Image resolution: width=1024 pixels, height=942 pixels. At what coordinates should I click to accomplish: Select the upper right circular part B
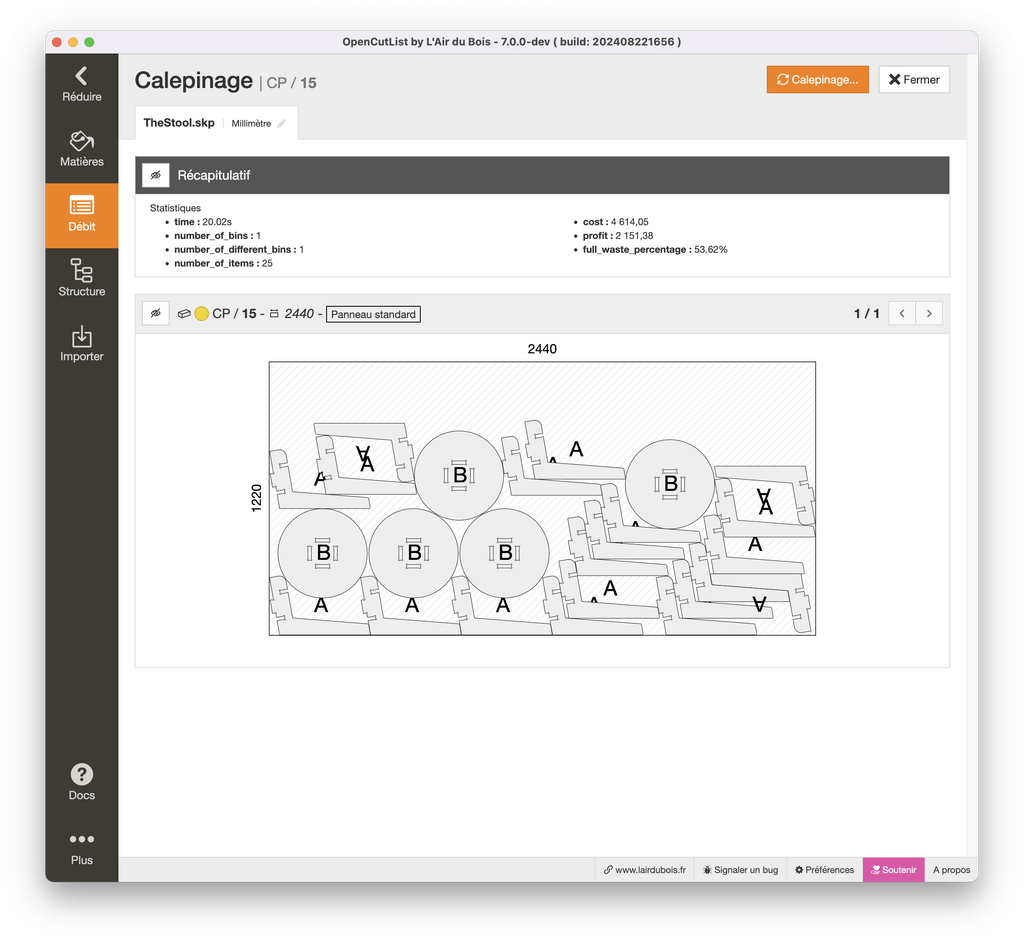tap(670, 483)
